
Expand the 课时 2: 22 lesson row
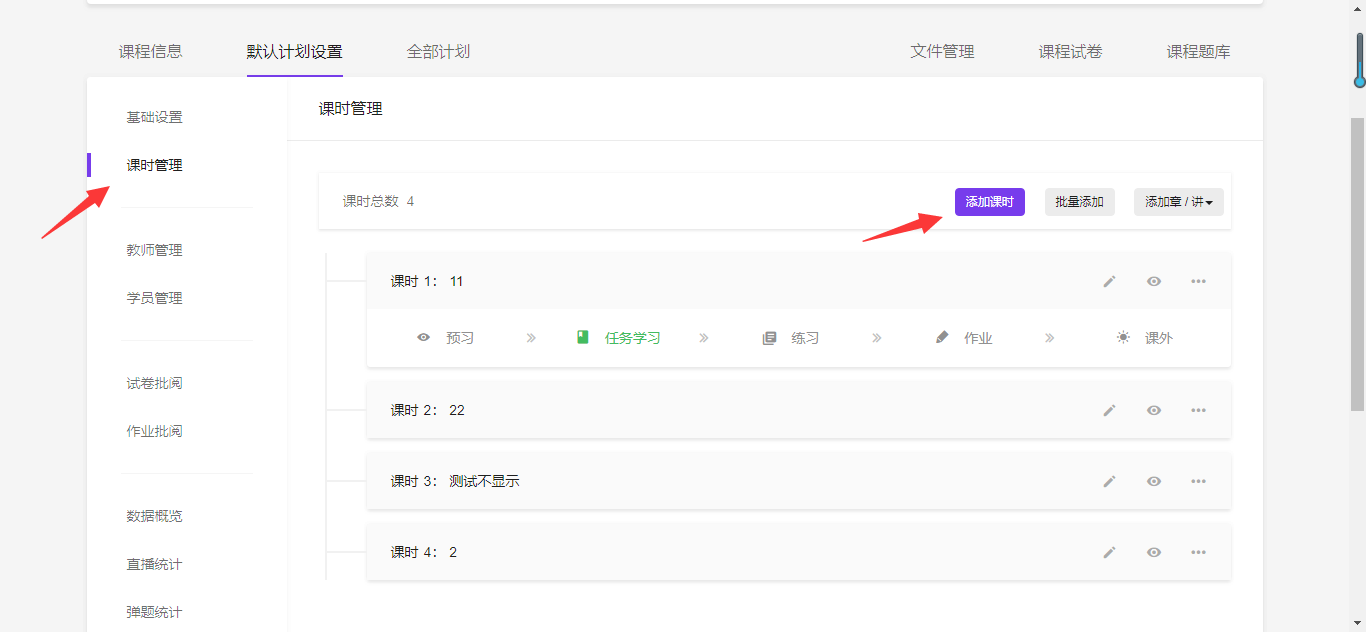pyautogui.click(x=700, y=410)
